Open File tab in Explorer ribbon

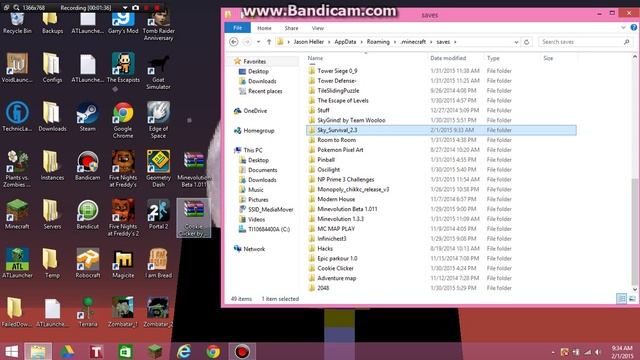[238, 28]
